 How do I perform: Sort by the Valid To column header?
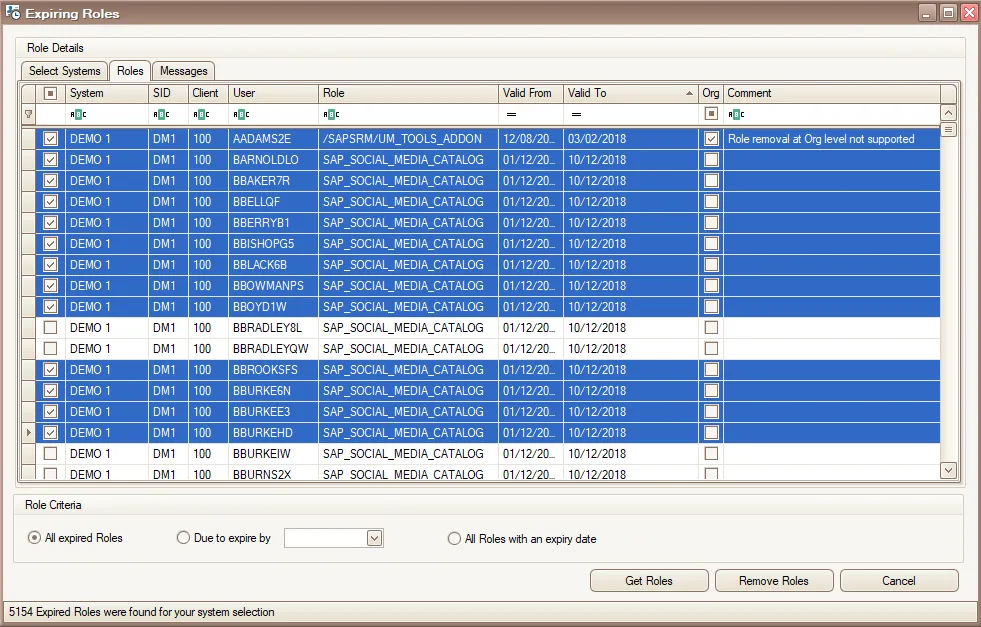coord(631,93)
